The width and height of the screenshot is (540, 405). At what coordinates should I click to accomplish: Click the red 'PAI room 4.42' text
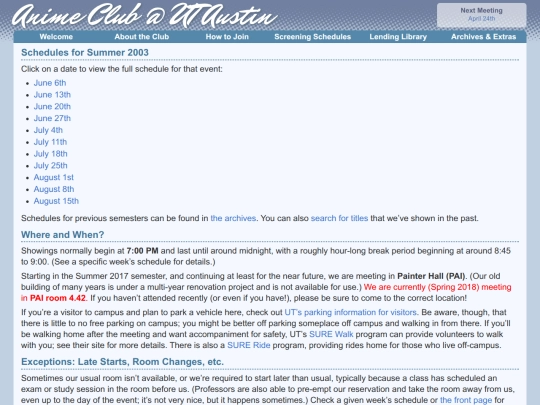[58, 298]
